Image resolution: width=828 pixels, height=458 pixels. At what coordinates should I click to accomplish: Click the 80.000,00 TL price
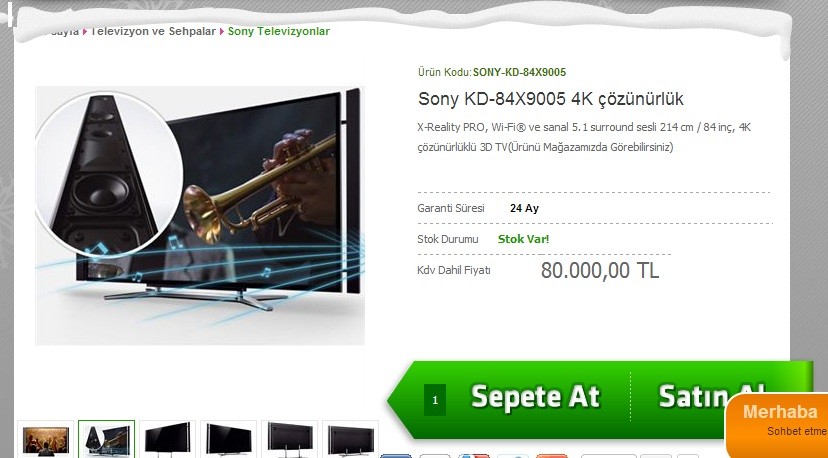(x=600, y=270)
